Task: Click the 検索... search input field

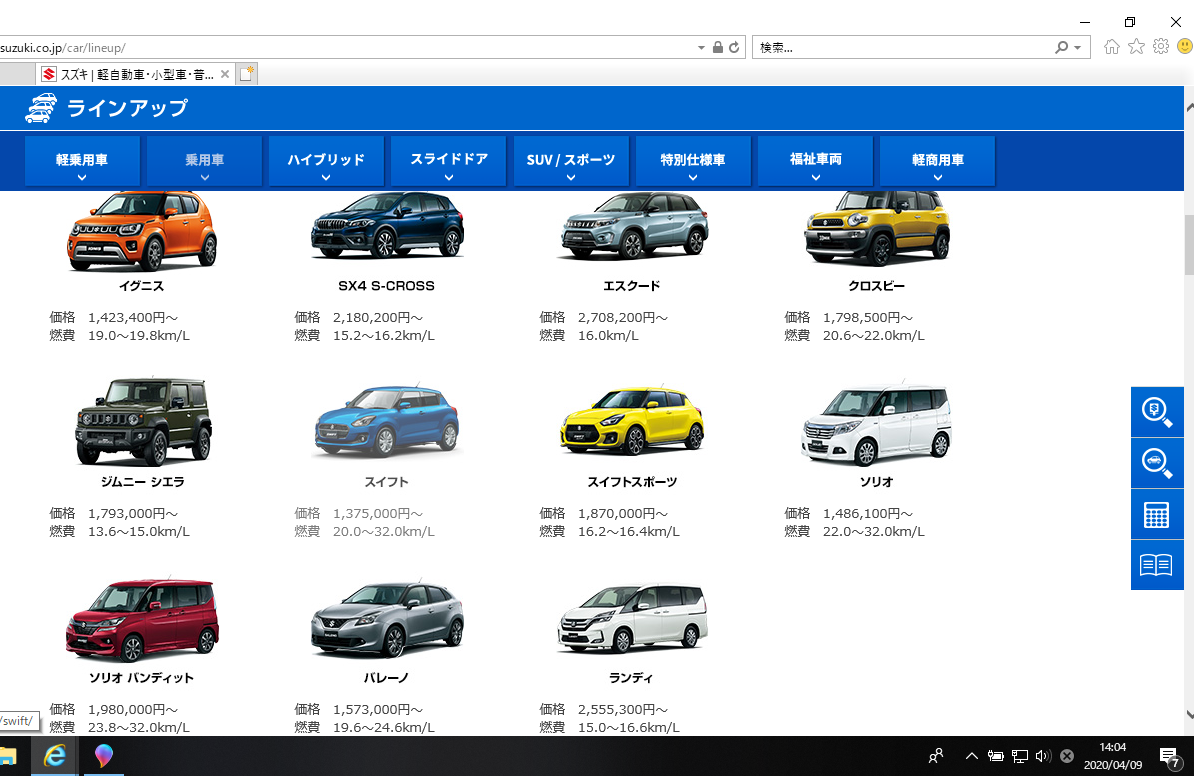Action: (x=902, y=47)
